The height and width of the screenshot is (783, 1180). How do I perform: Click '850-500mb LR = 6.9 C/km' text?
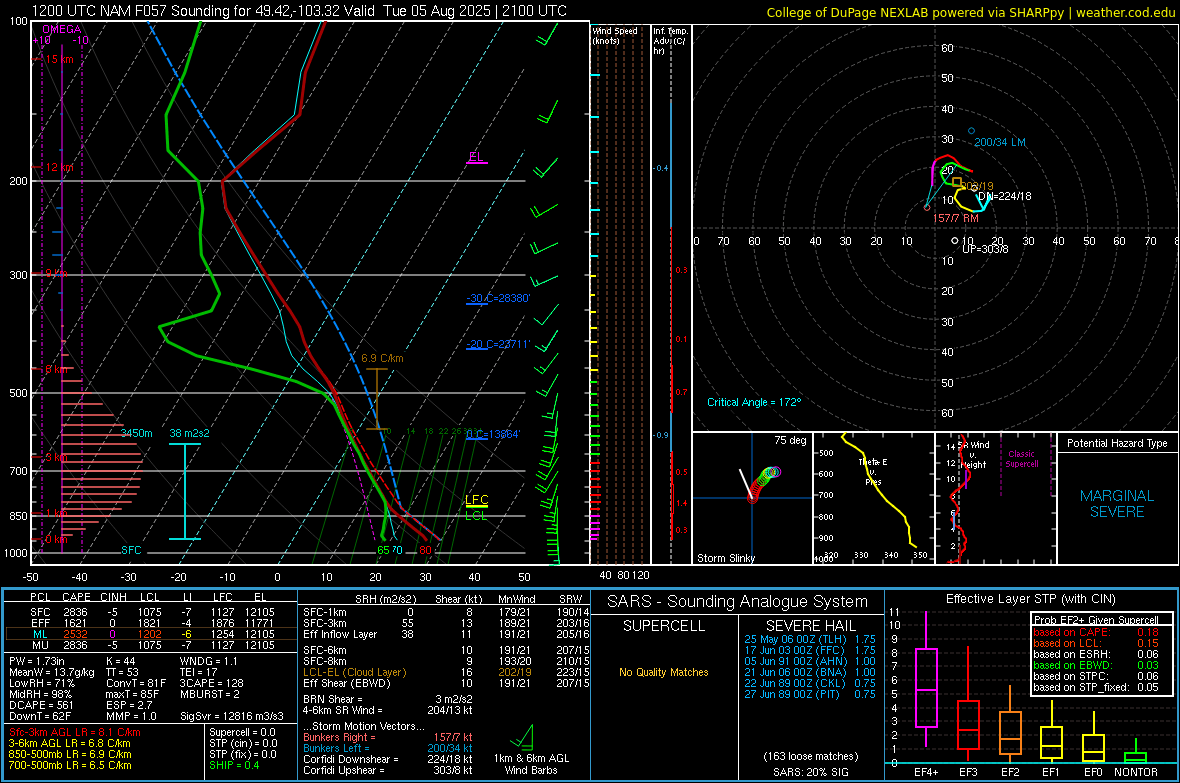tap(70, 754)
